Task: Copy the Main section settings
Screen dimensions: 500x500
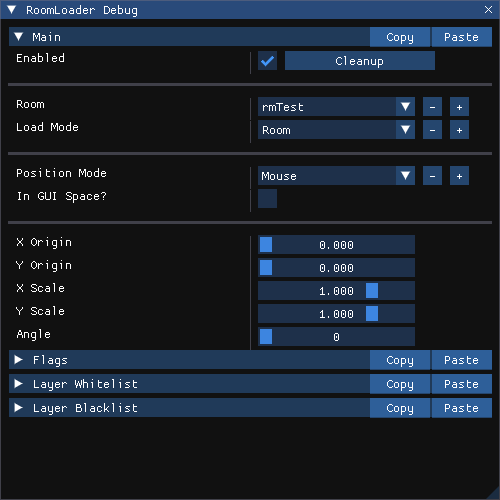Action: tap(400, 37)
